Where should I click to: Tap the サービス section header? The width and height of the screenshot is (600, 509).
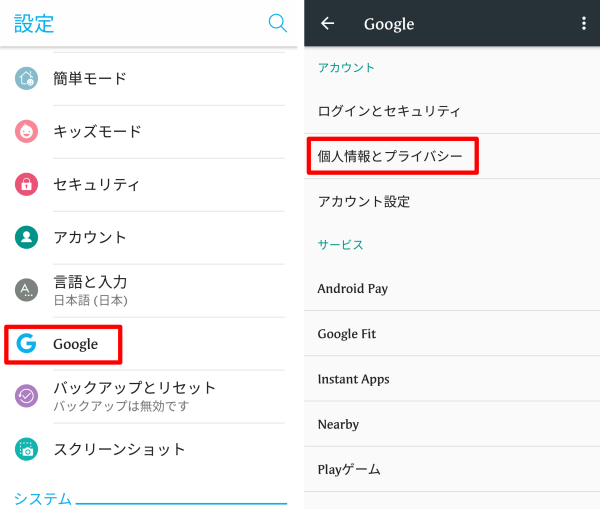coord(341,245)
